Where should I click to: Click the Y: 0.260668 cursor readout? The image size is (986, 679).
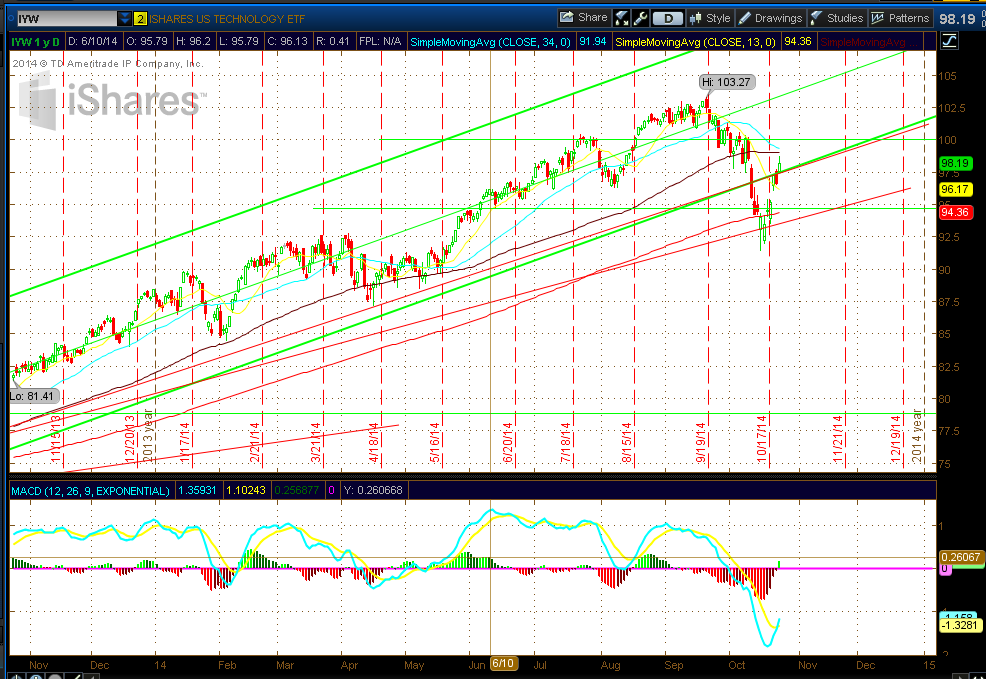coord(373,490)
